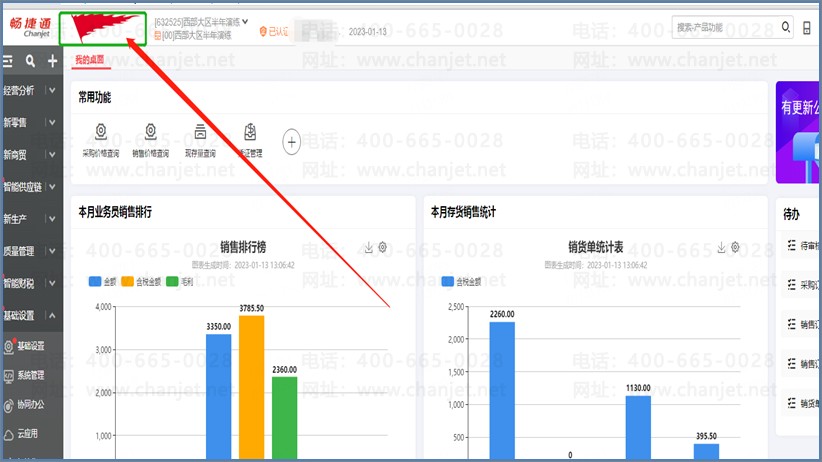Click the blue 3350.00 bar
This screenshot has height=462, width=822.
(219, 396)
